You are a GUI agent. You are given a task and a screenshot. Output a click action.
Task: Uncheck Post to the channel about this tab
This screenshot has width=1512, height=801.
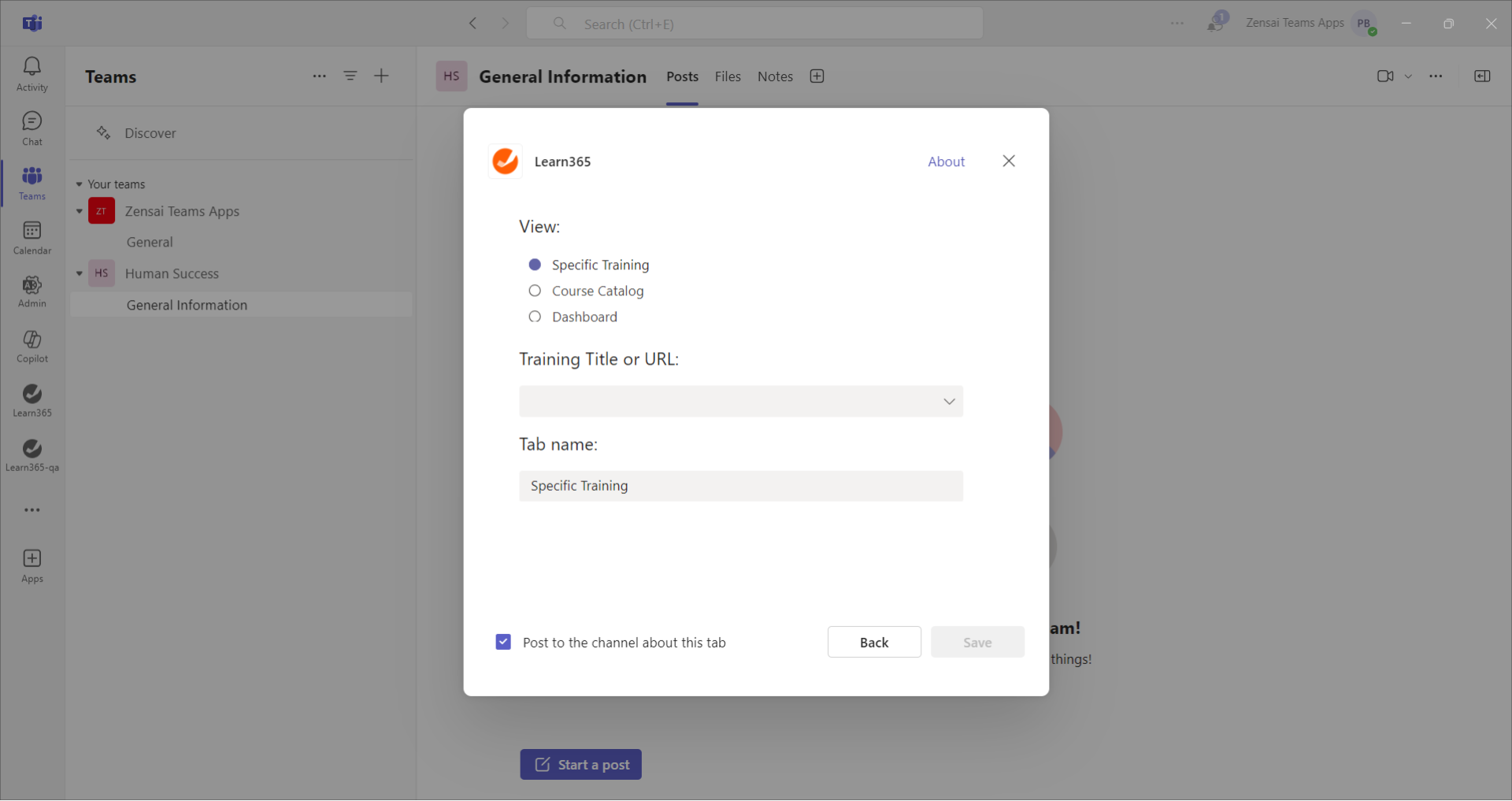tap(503, 642)
